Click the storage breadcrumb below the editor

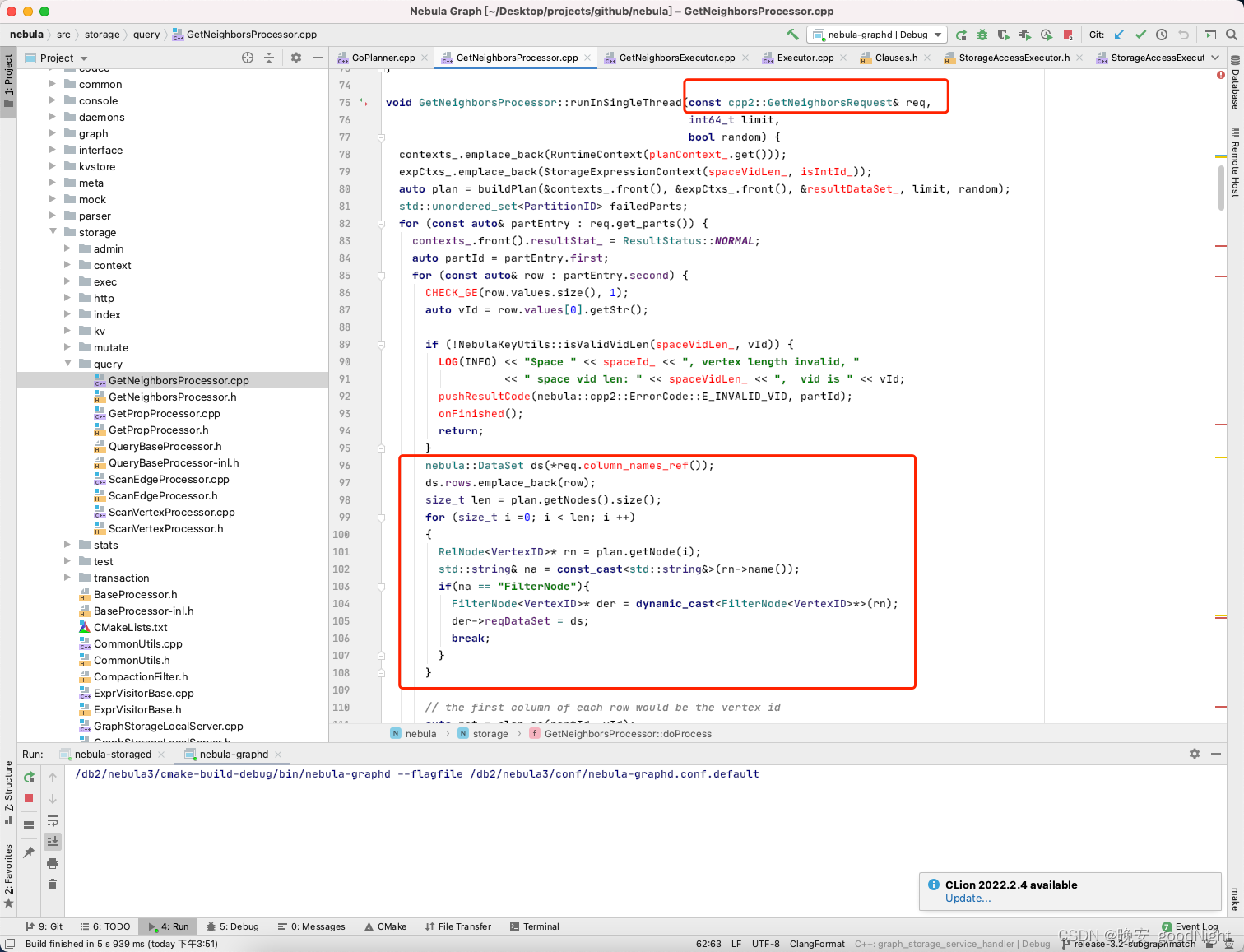pos(491,733)
